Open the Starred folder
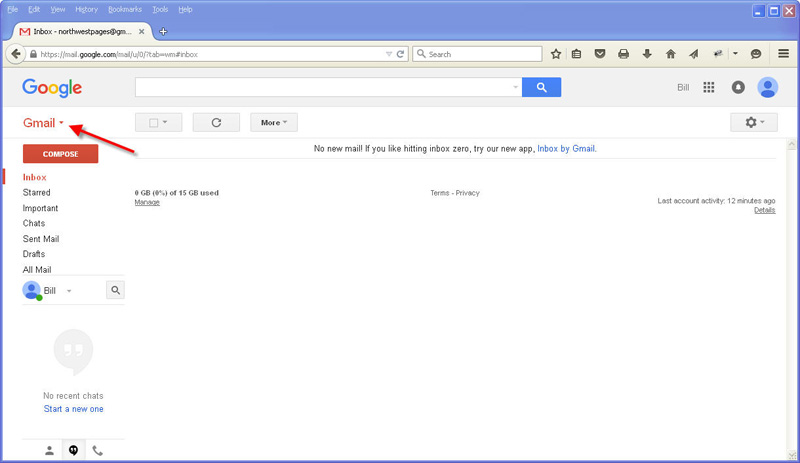The width and height of the screenshot is (800, 463). coord(36,192)
